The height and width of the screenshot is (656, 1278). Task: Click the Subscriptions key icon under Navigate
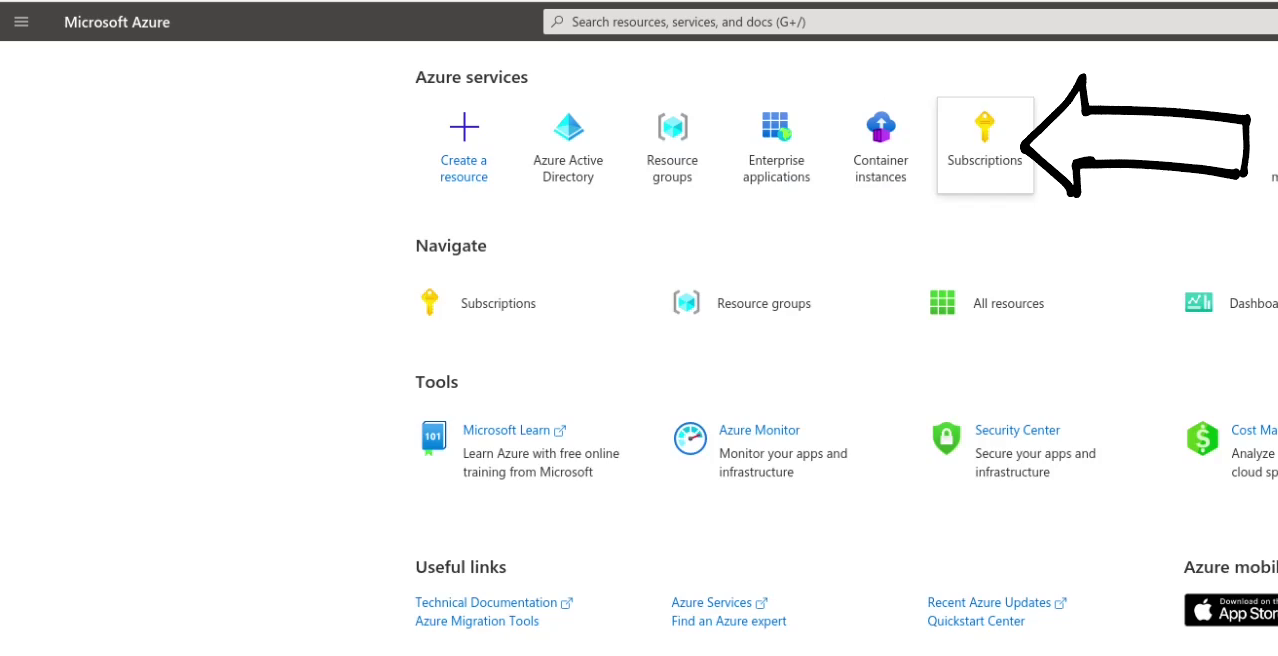click(429, 302)
